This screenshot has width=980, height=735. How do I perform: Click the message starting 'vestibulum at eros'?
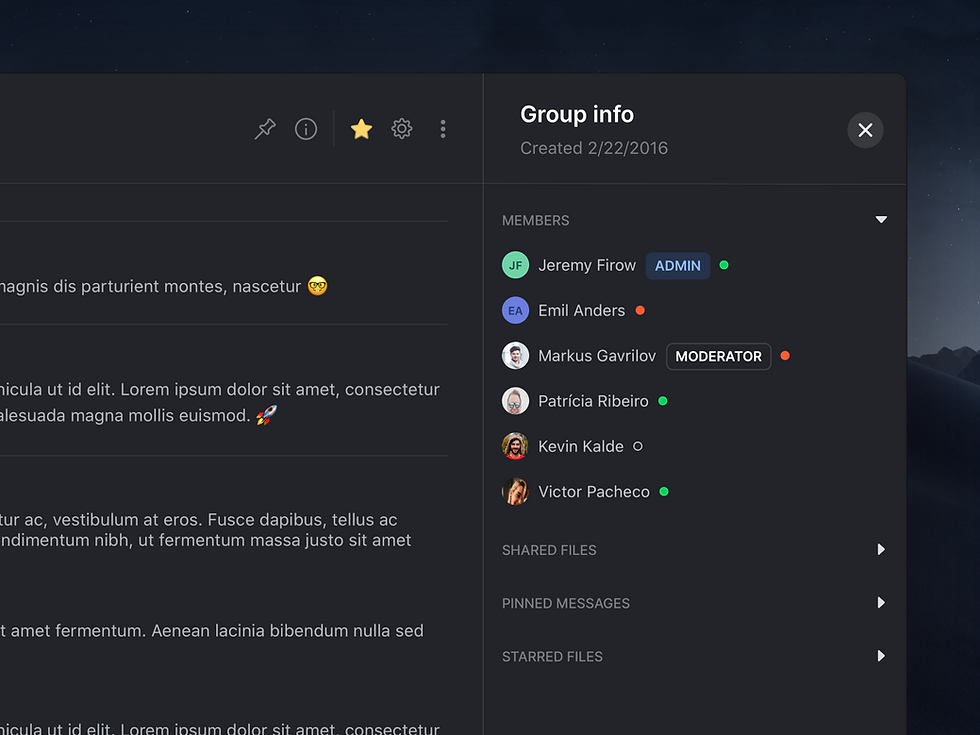(x=206, y=530)
